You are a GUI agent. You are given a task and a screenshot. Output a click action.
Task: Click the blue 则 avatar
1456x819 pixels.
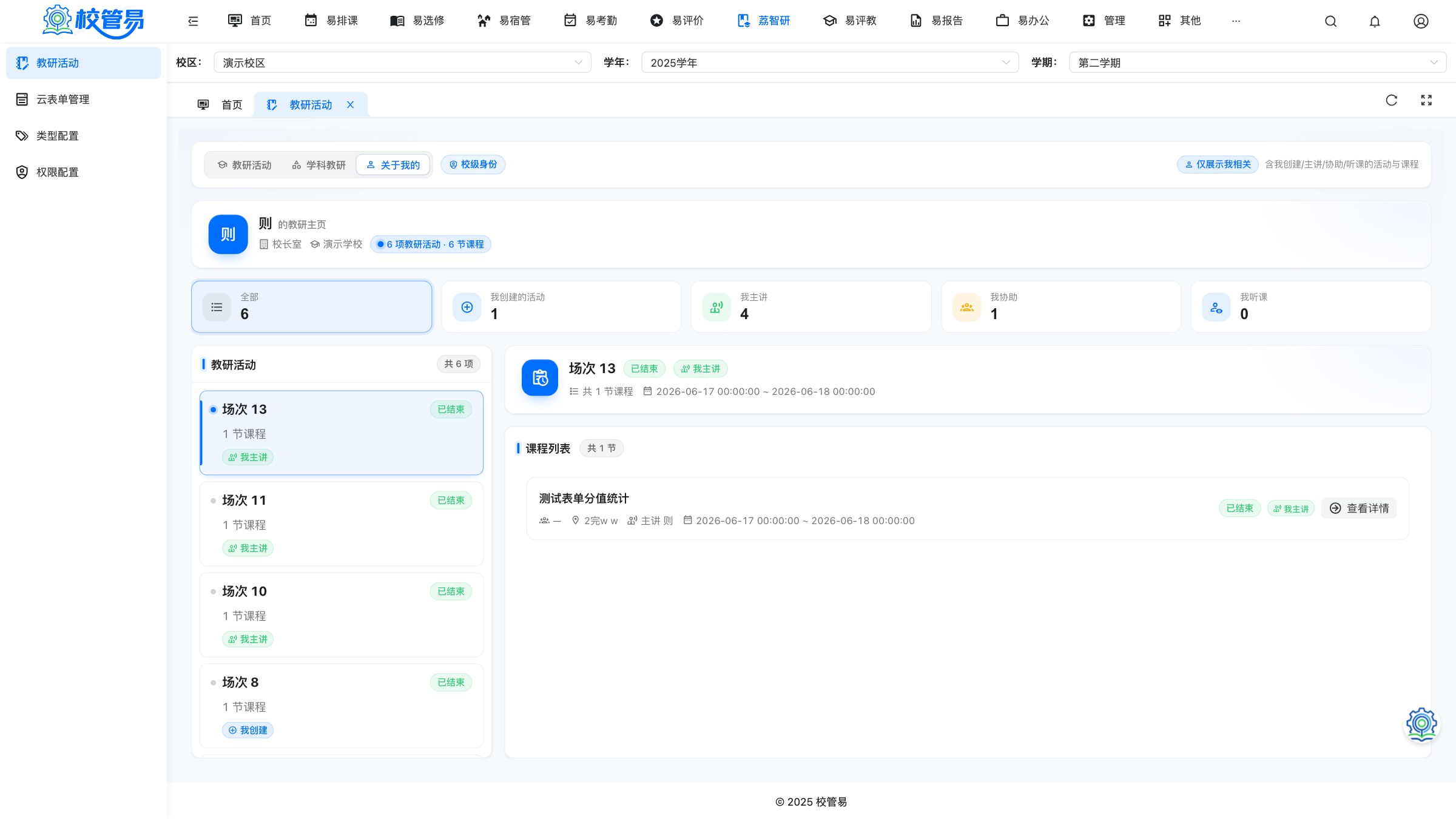pos(228,234)
